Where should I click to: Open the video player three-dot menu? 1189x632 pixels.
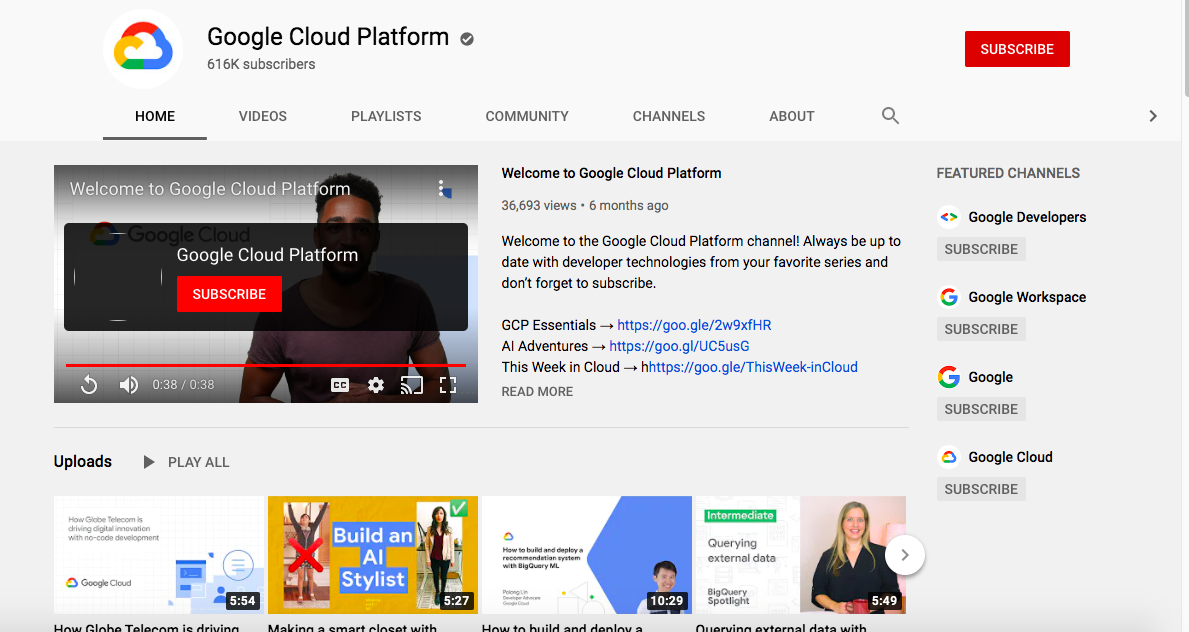pos(441,188)
